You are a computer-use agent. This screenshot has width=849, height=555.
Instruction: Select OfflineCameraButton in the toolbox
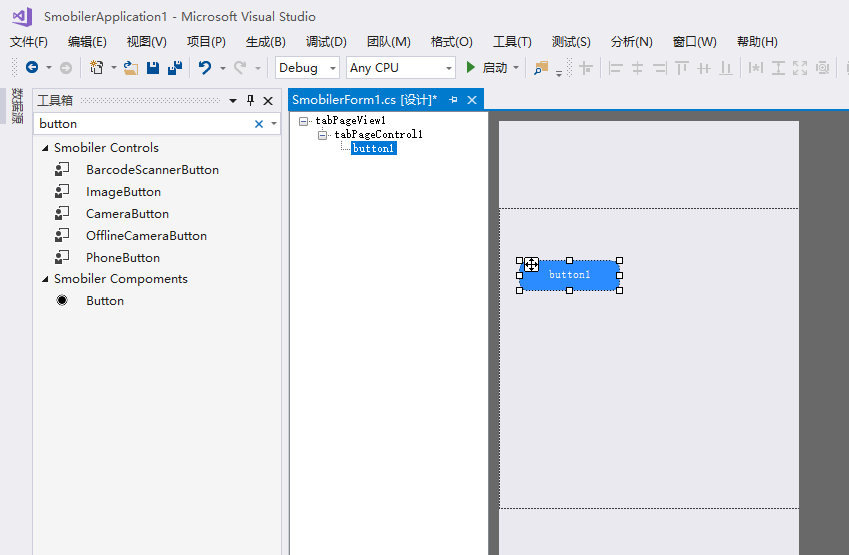(x=146, y=236)
